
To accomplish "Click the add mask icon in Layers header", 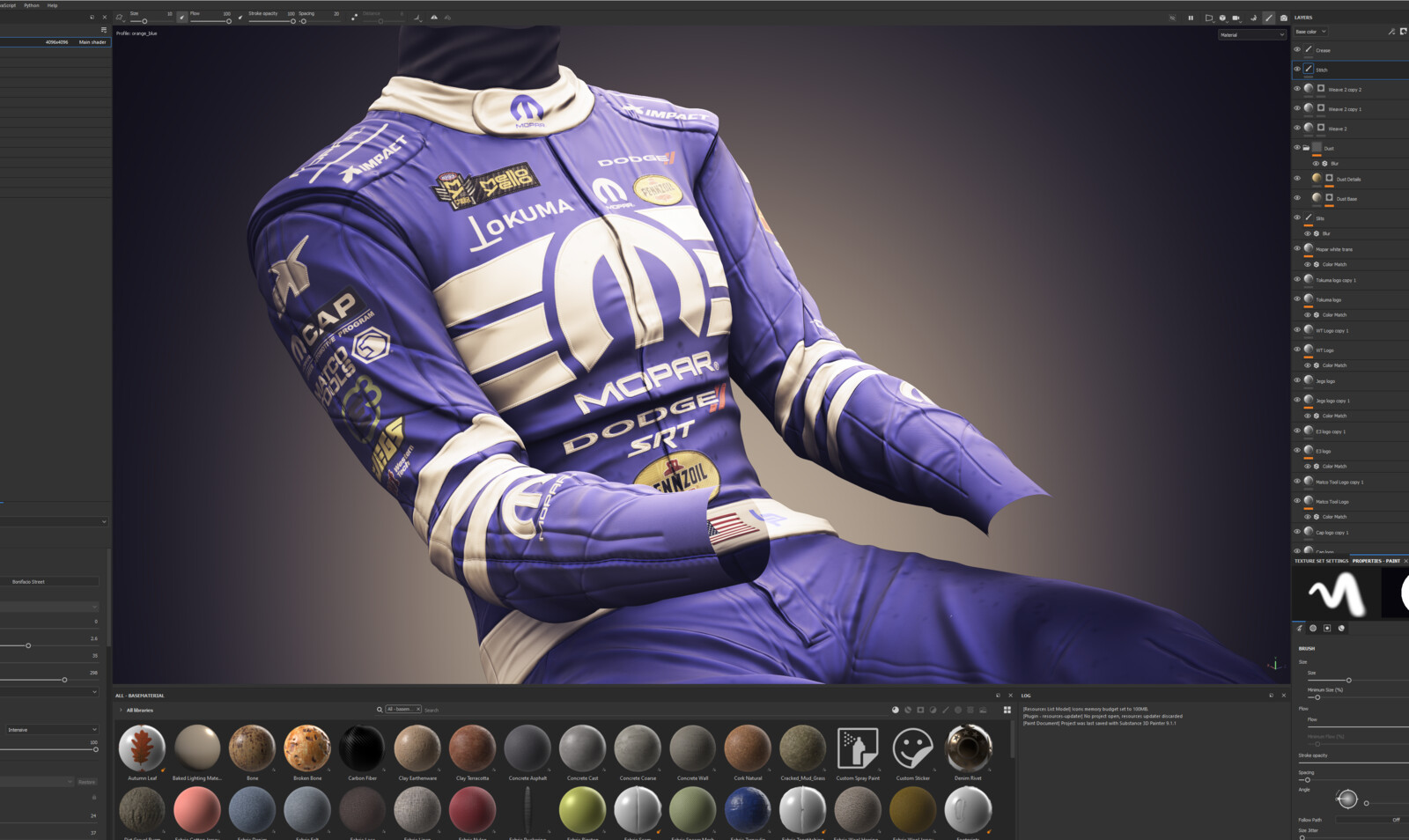I will [x=1403, y=32].
